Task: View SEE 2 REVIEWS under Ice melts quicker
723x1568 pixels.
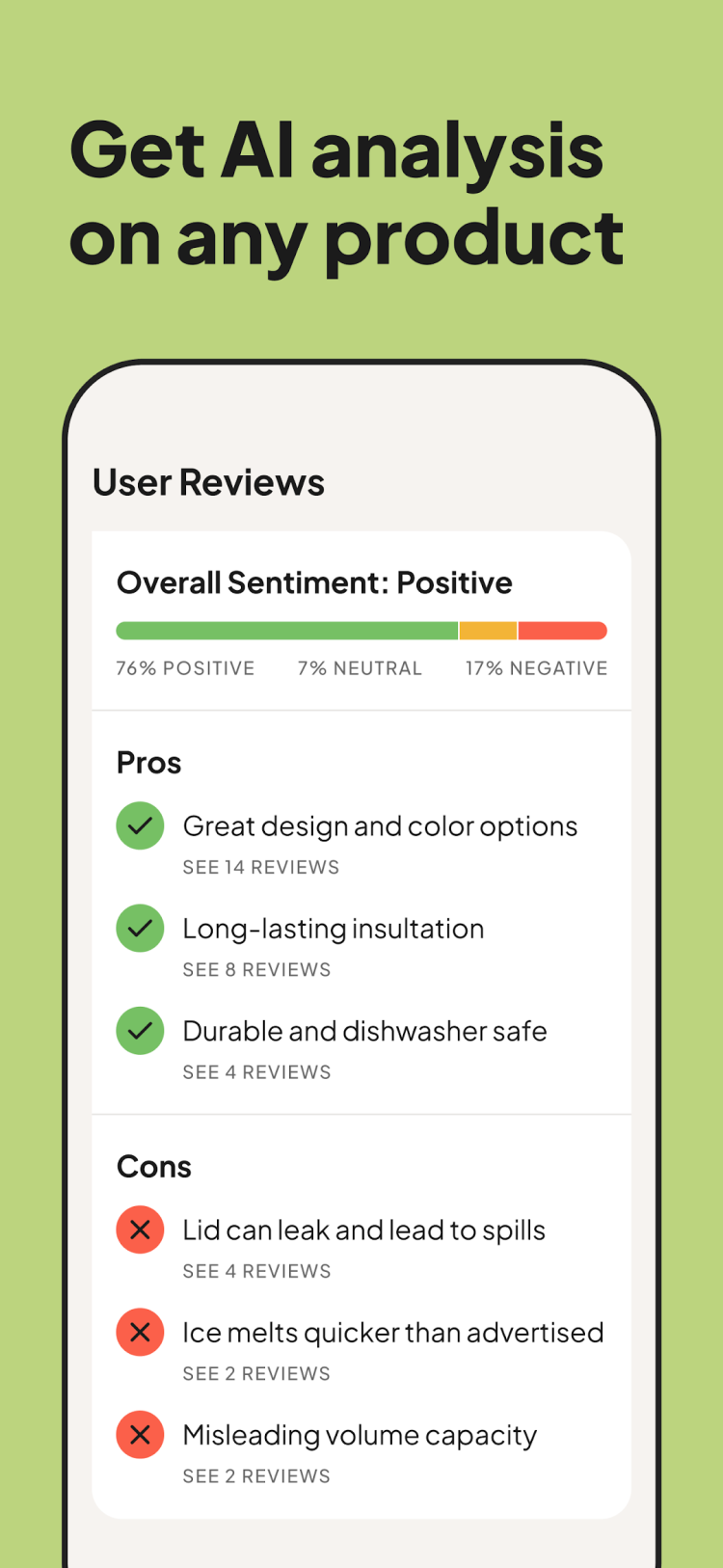Action: (256, 1374)
